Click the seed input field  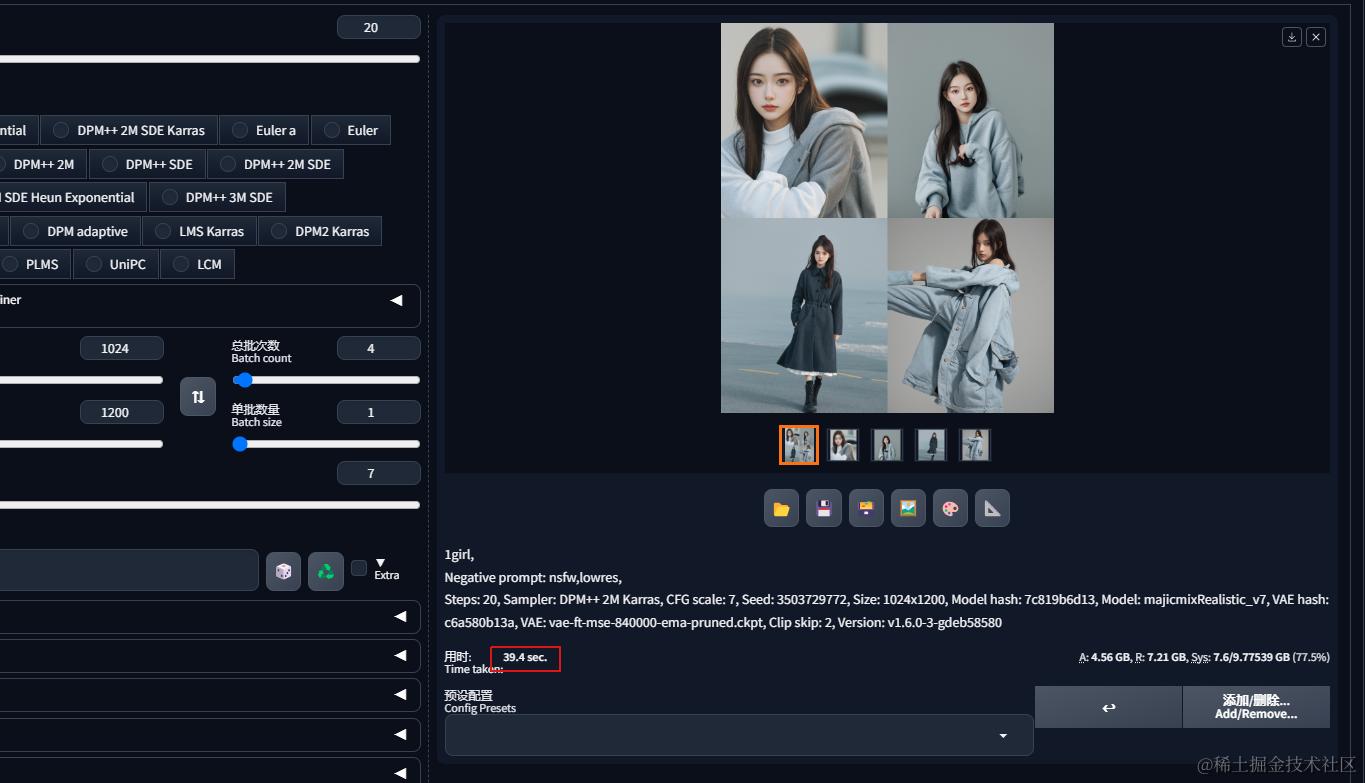[129, 570]
